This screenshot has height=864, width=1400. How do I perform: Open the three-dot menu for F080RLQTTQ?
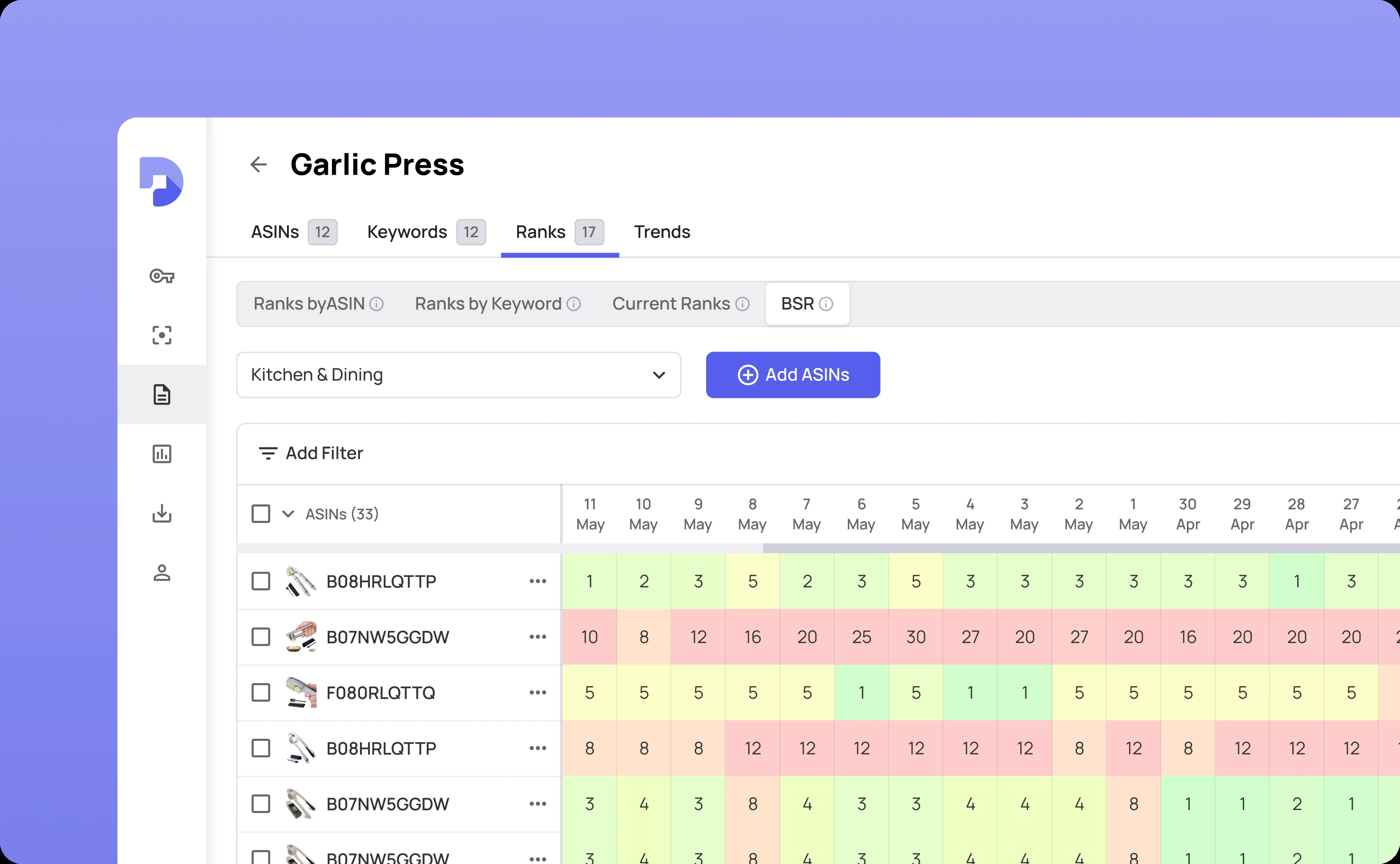[x=538, y=693]
